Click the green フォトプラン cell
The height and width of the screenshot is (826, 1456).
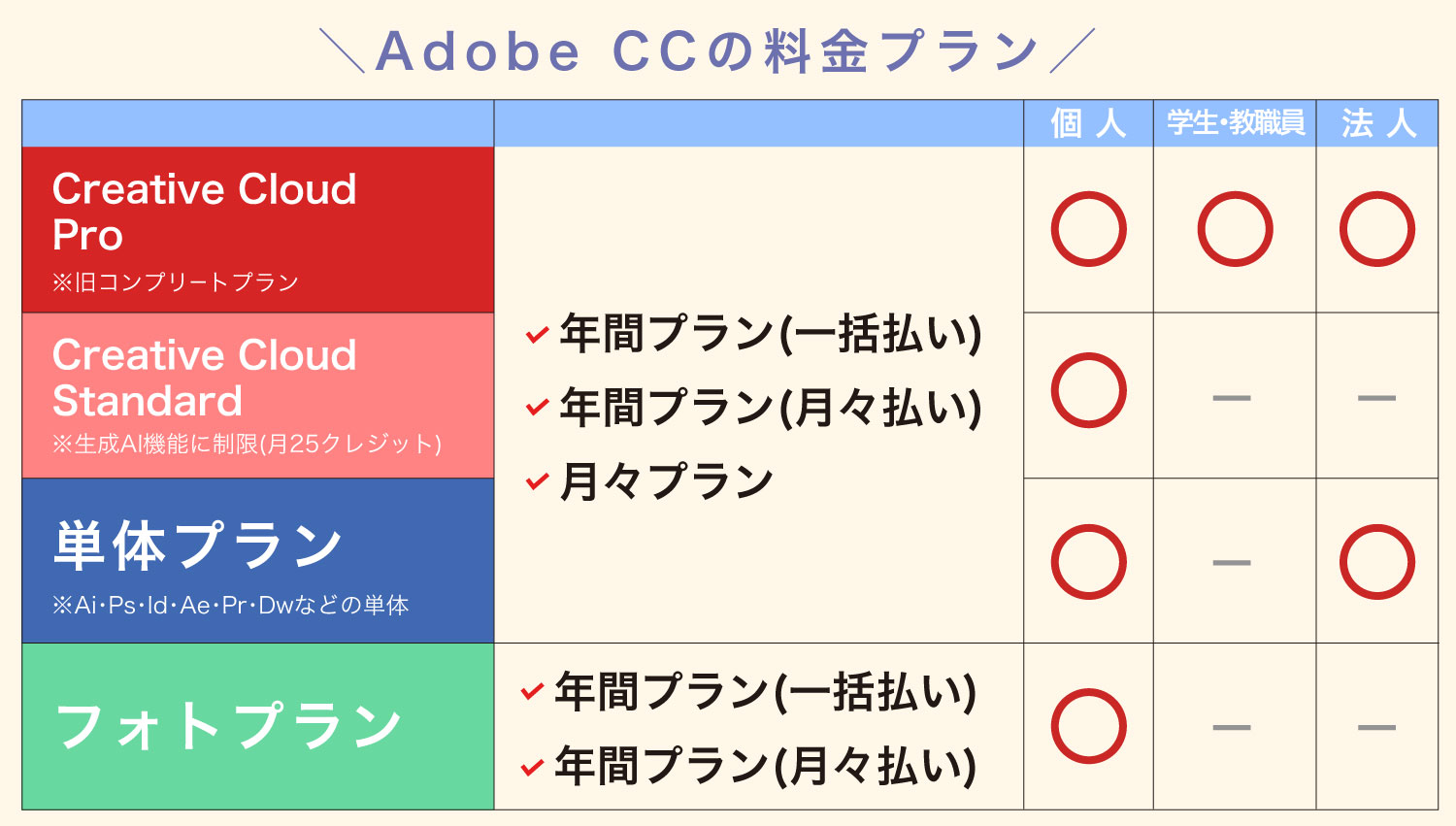[x=258, y=726]
